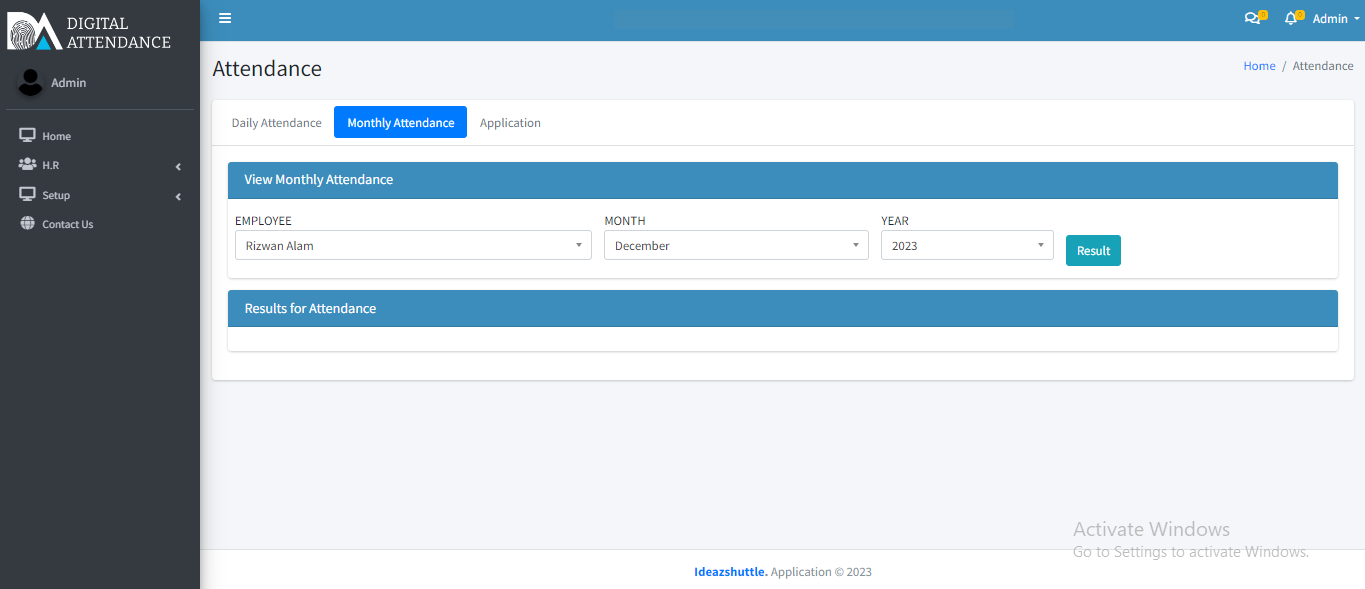Image resolution: width=1365 pixels, height=589 pixels.
Task: Expand the H.R submenu chevron
Action: [178, 166]
